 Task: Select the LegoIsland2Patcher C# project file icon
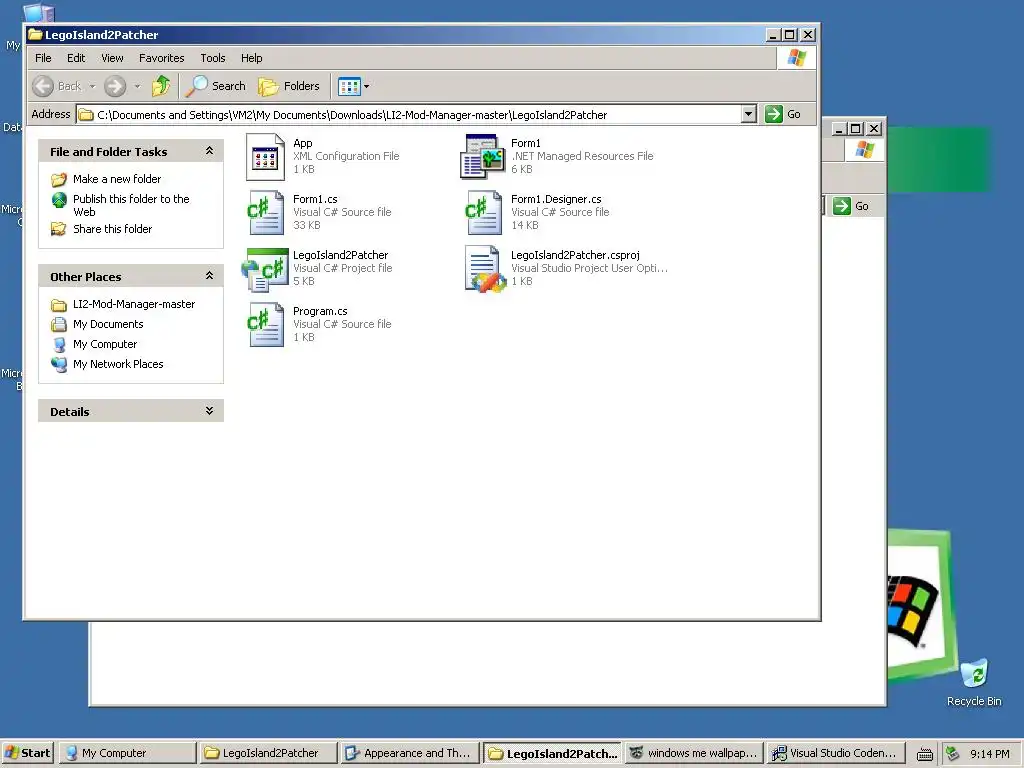click(x=265, y=269)
